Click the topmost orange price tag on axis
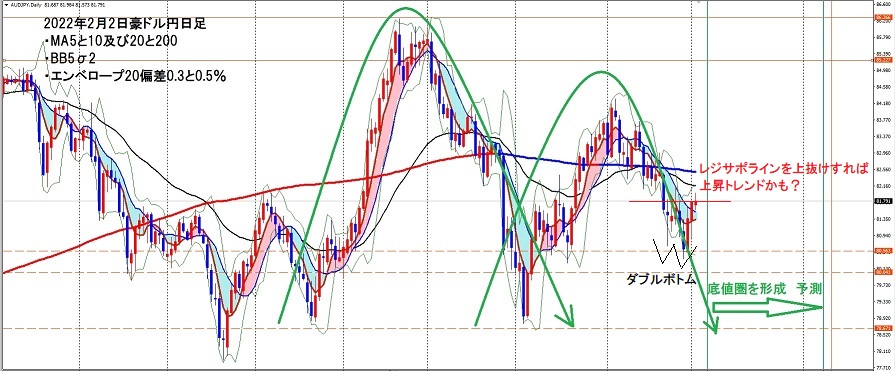 (883, 17)
